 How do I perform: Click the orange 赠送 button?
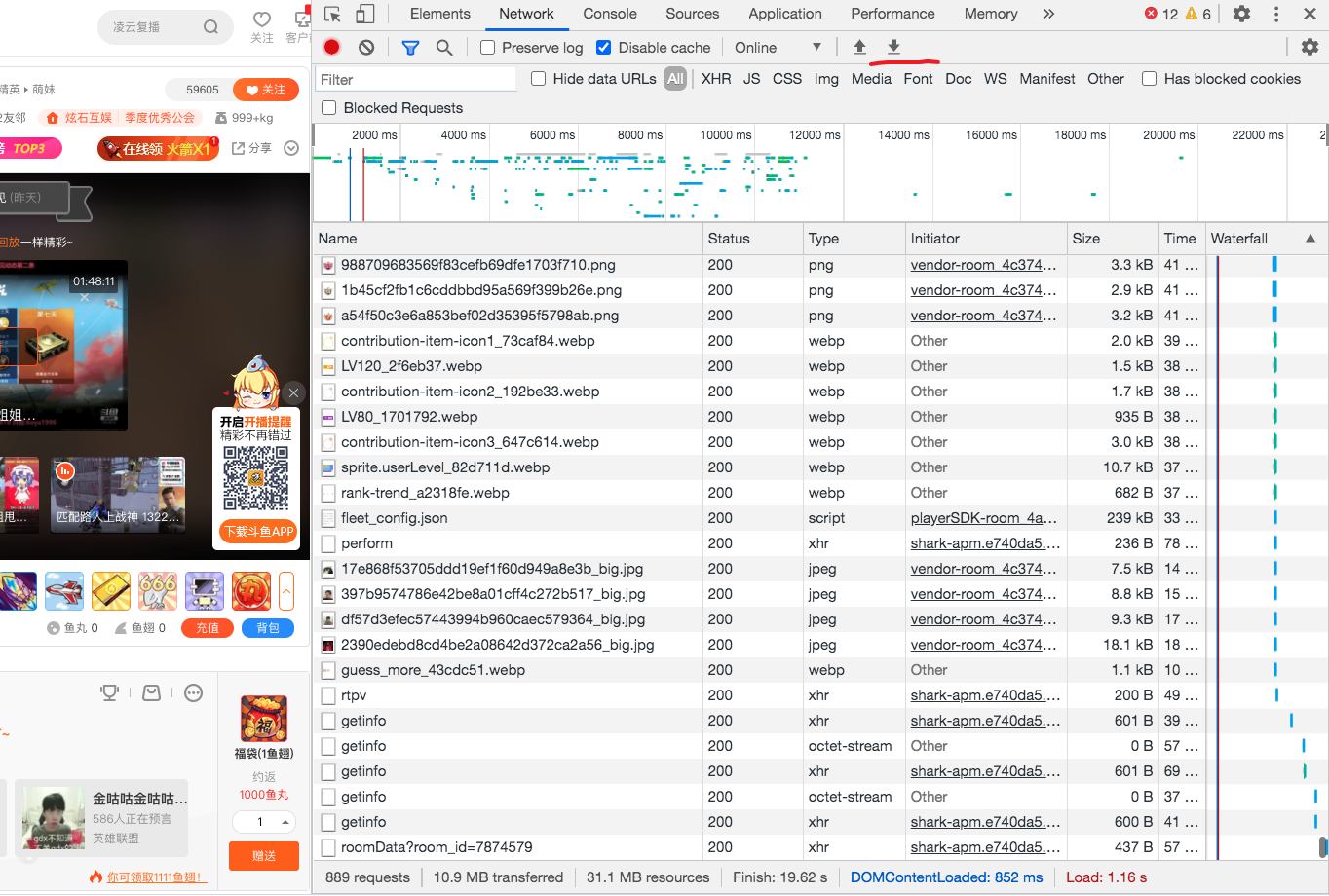pos(264,855)
